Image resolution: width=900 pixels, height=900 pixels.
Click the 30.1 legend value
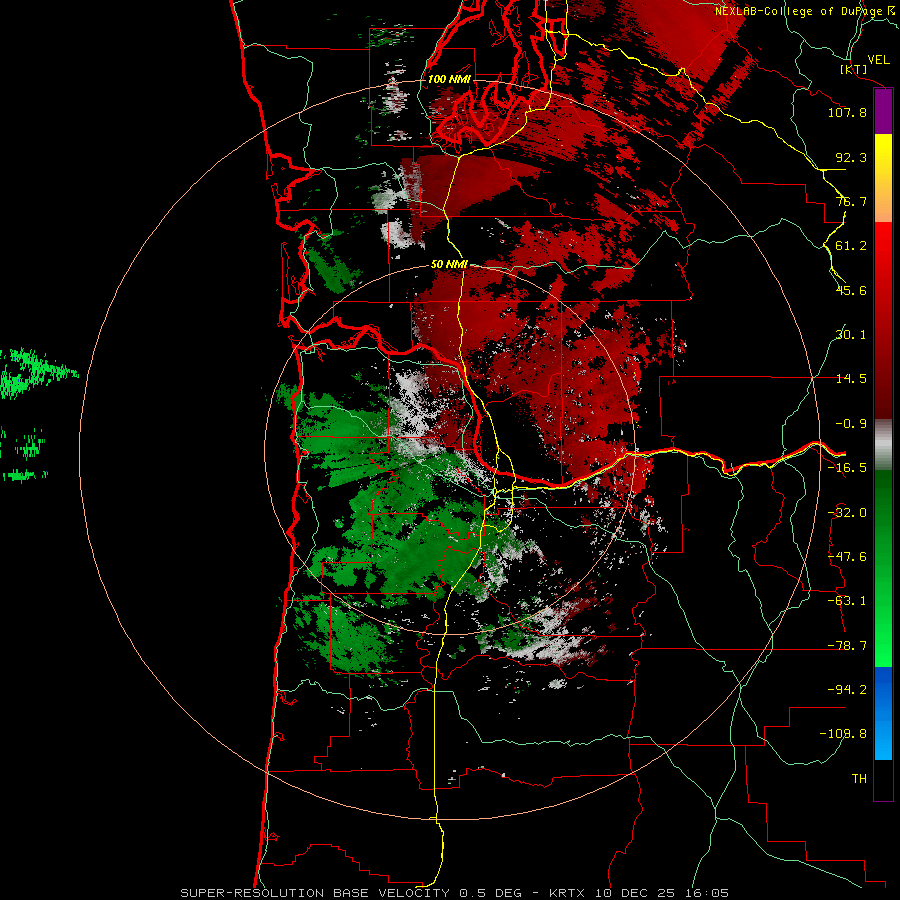[851, 335]
